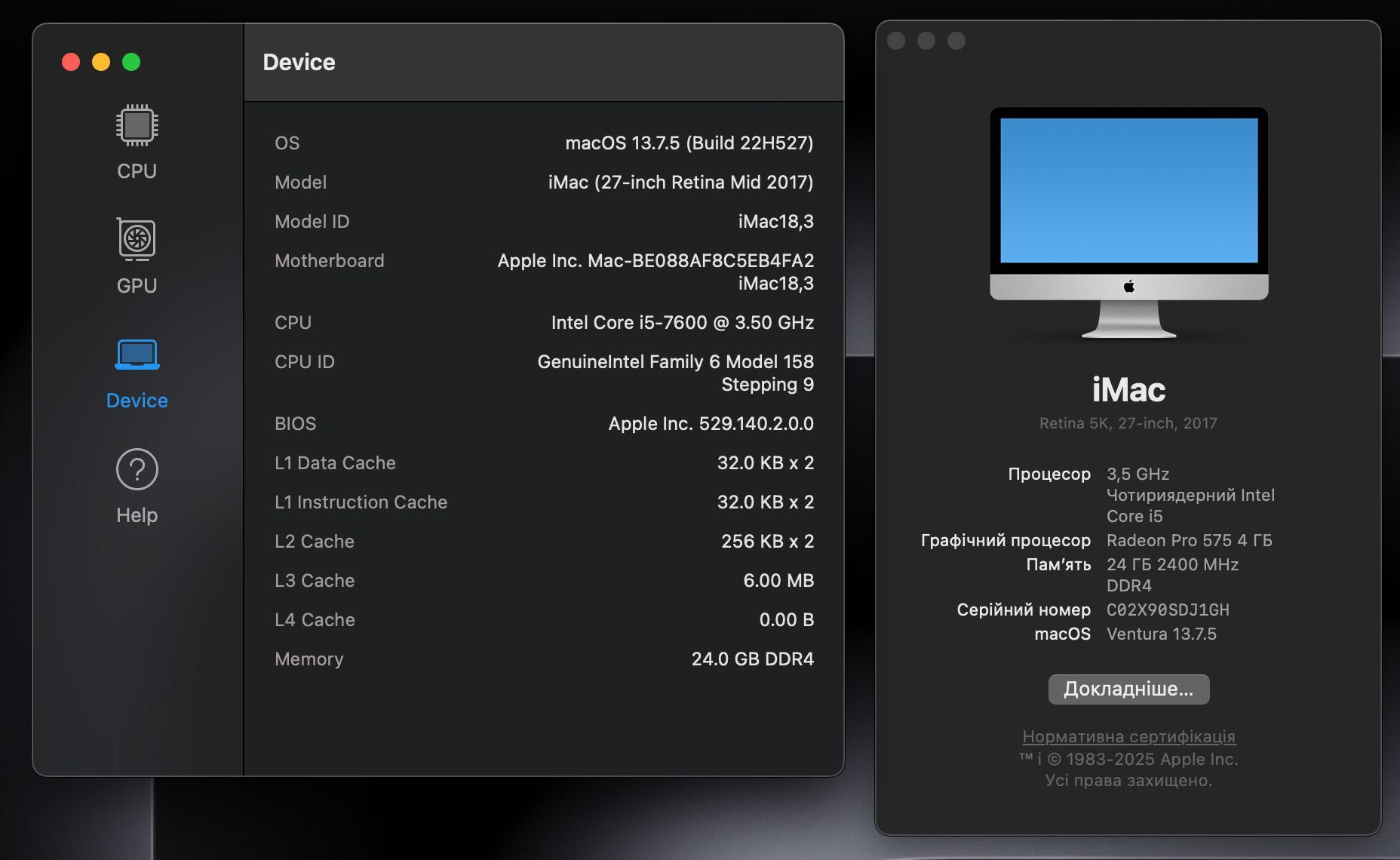The image size is (1400, 860).
Task: Click the Model ID row label
Action: (x=312, y=221)
